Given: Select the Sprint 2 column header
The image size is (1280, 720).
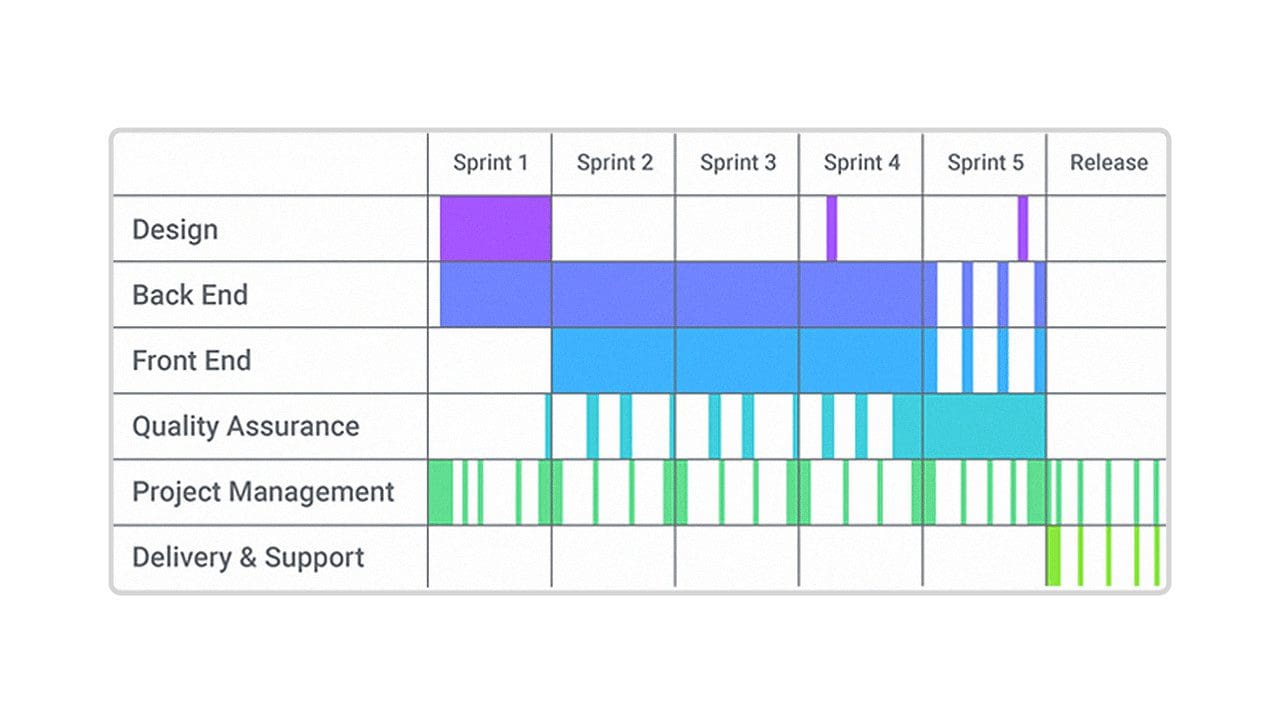Looking at the screenshot, I should (614, 163).
